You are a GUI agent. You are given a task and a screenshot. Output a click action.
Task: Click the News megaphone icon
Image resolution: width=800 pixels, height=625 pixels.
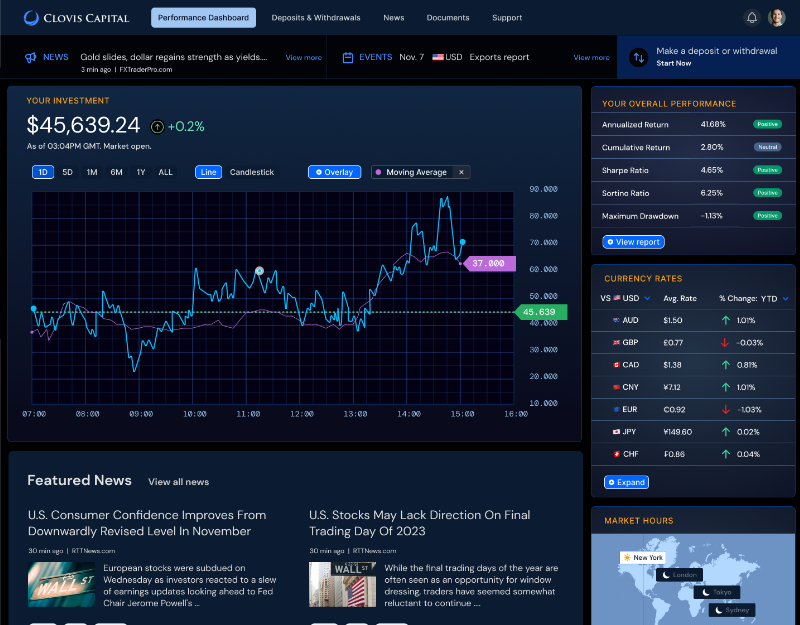(31, 57)
